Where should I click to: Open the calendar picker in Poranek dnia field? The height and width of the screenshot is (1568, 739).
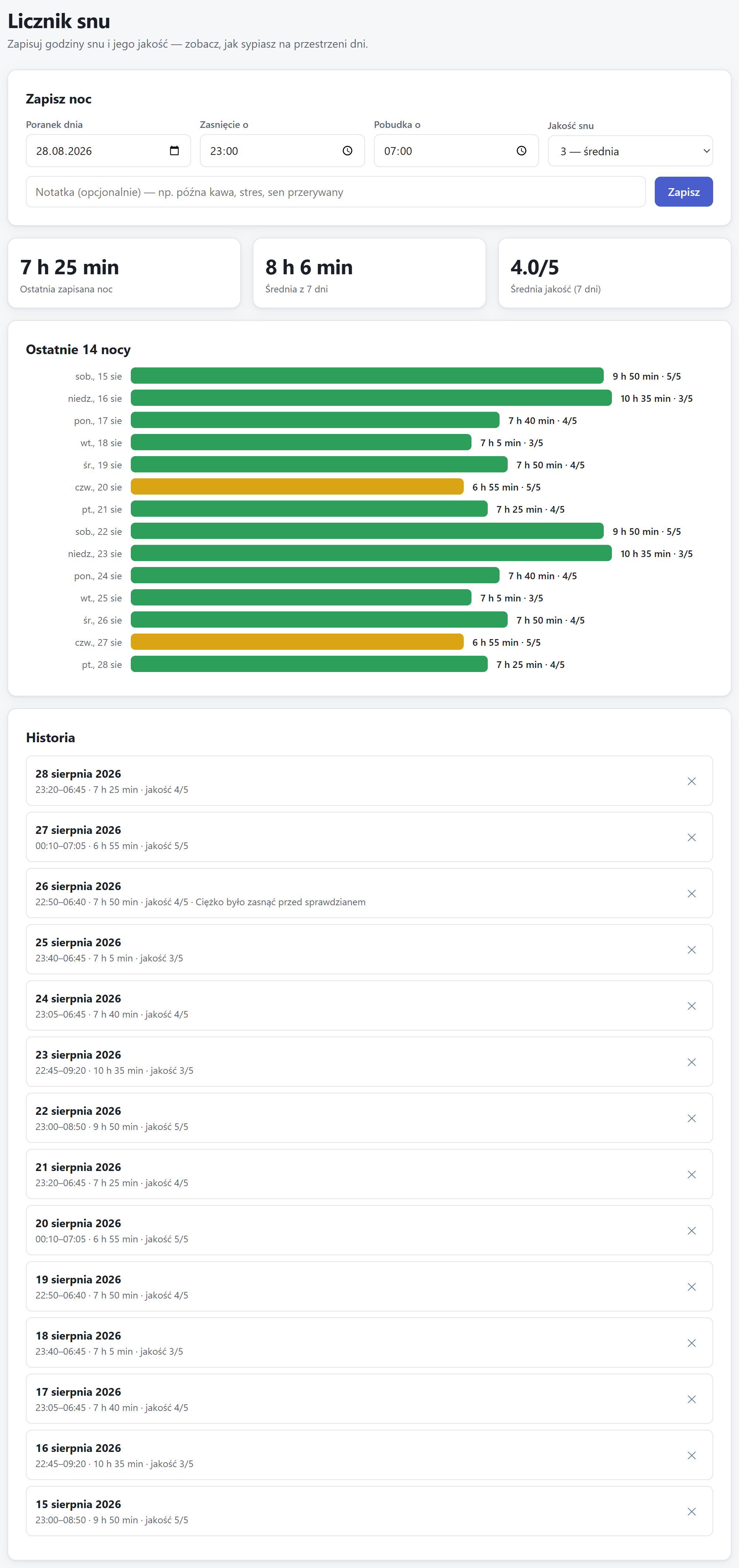[174, 151]
